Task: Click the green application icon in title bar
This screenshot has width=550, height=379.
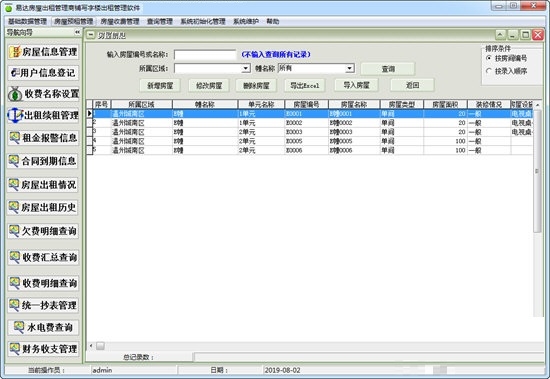Action: 8,8
